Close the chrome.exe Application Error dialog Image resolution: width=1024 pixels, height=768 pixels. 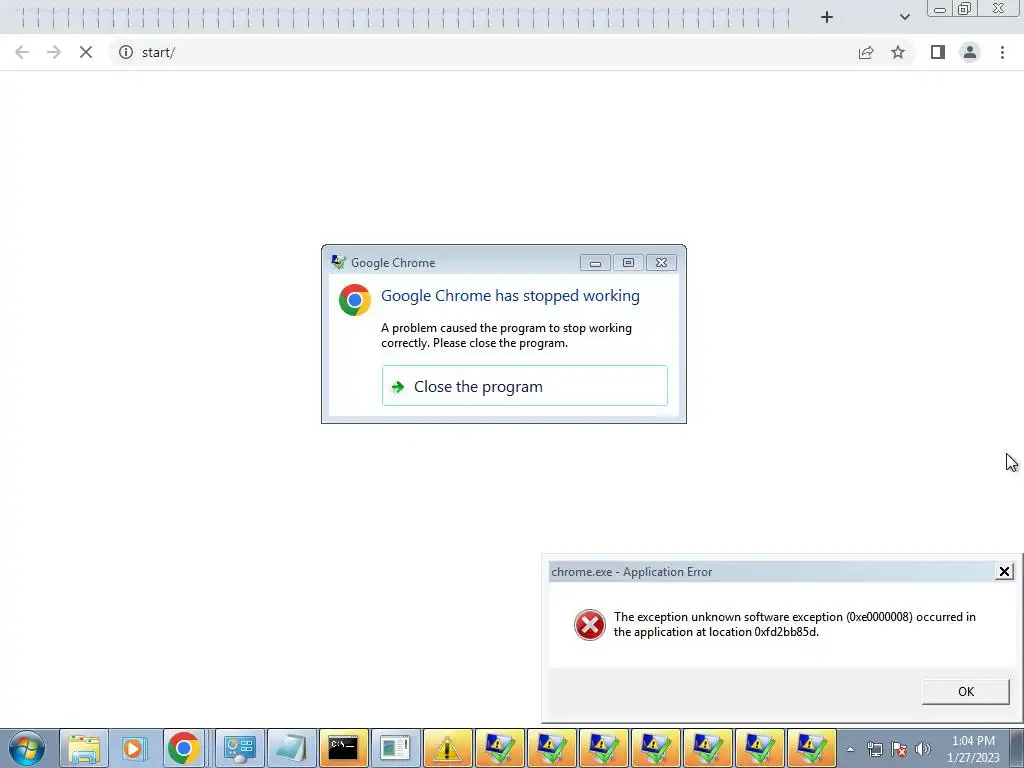point(1004,572)
